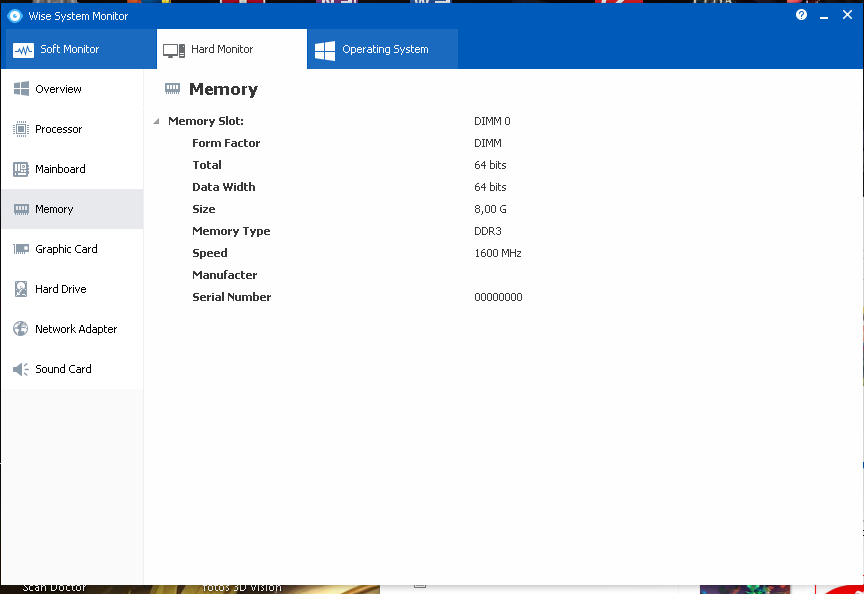Screen dimensions: 864x594
Task: Open the Operating System tab
Action: pos(382,49)
